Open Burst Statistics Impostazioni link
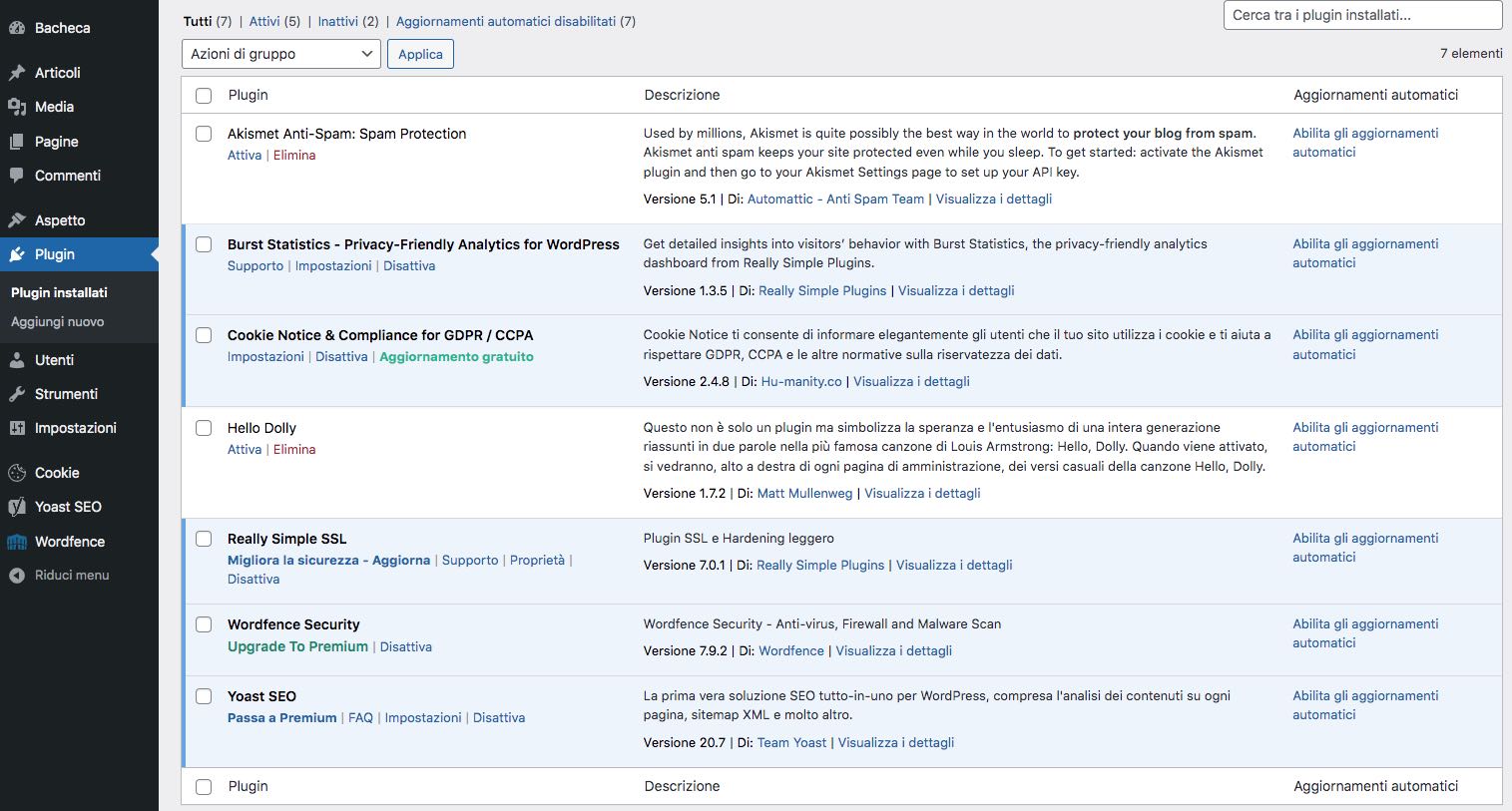Screen dimensions: 1512x811 tap(333, 266)
